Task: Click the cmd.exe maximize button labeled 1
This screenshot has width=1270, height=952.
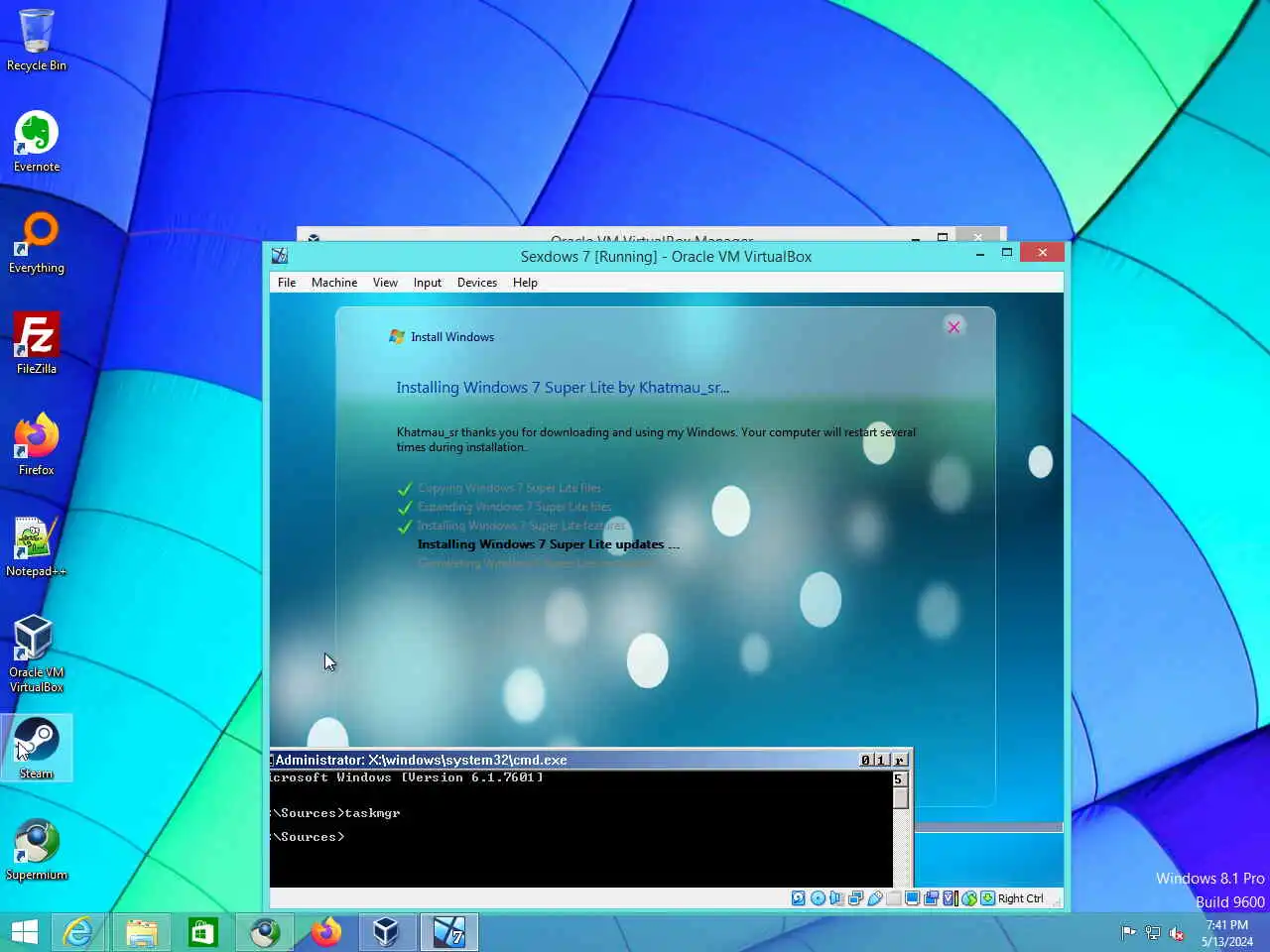Action: (x=880, y=760)
